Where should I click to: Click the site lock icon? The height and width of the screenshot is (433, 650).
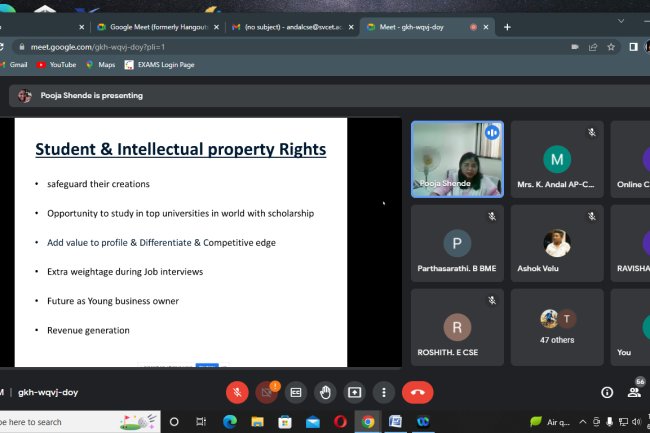[22, 47]
